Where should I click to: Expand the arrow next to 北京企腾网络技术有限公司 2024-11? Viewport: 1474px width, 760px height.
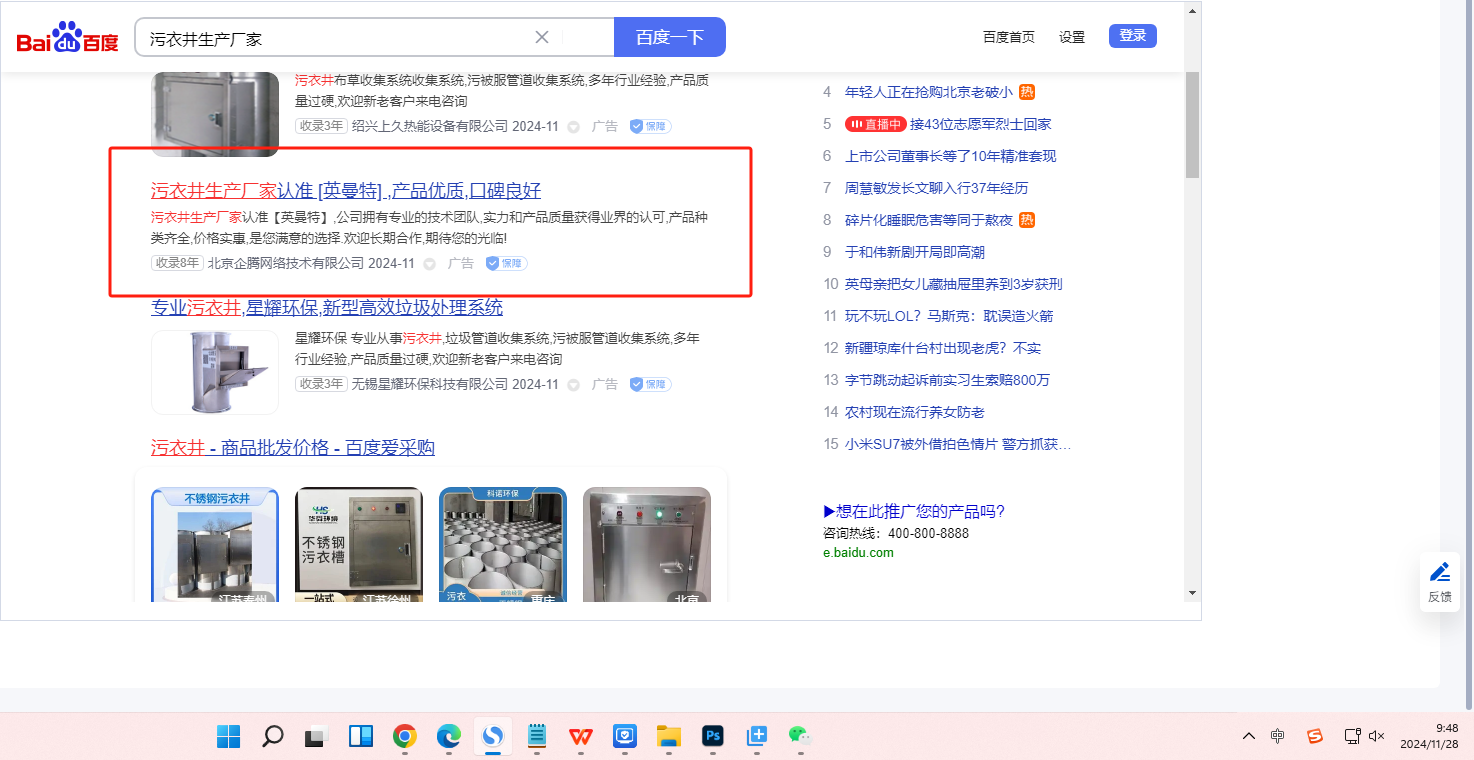point(430,264)
